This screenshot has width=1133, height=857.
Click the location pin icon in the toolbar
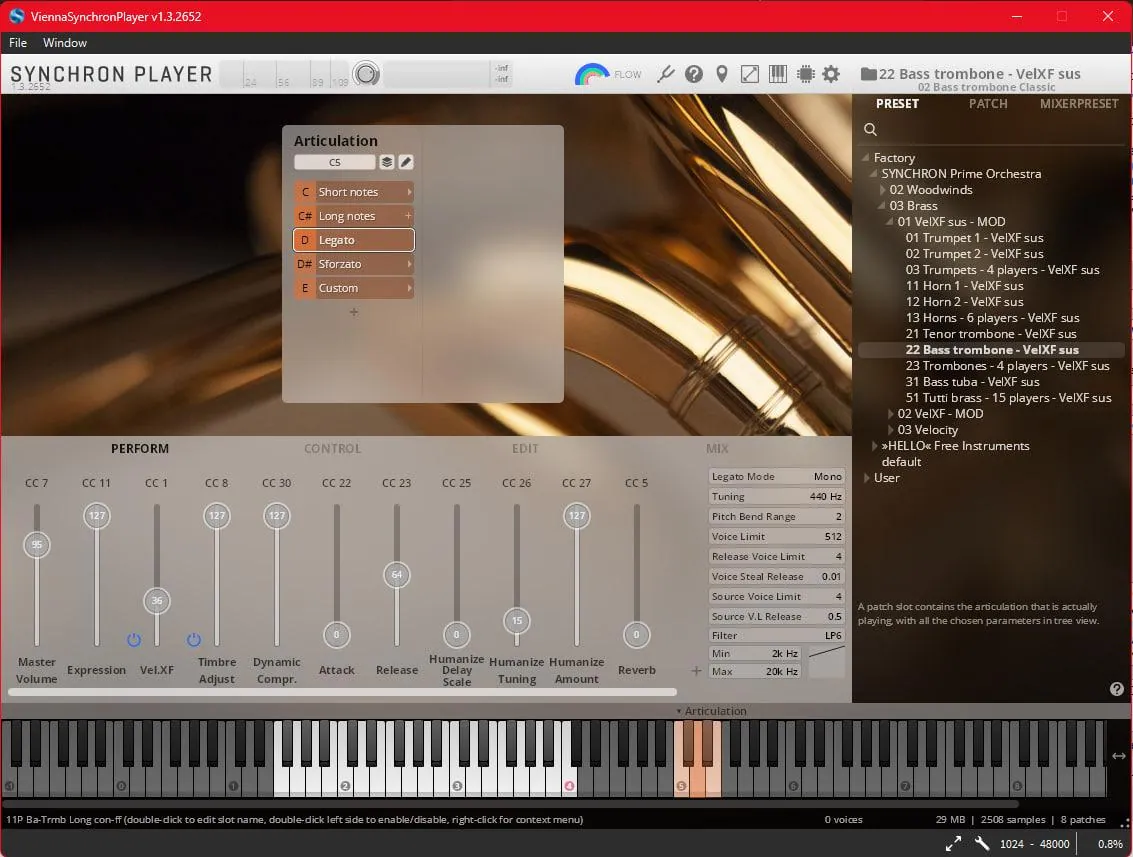(722, 74)
